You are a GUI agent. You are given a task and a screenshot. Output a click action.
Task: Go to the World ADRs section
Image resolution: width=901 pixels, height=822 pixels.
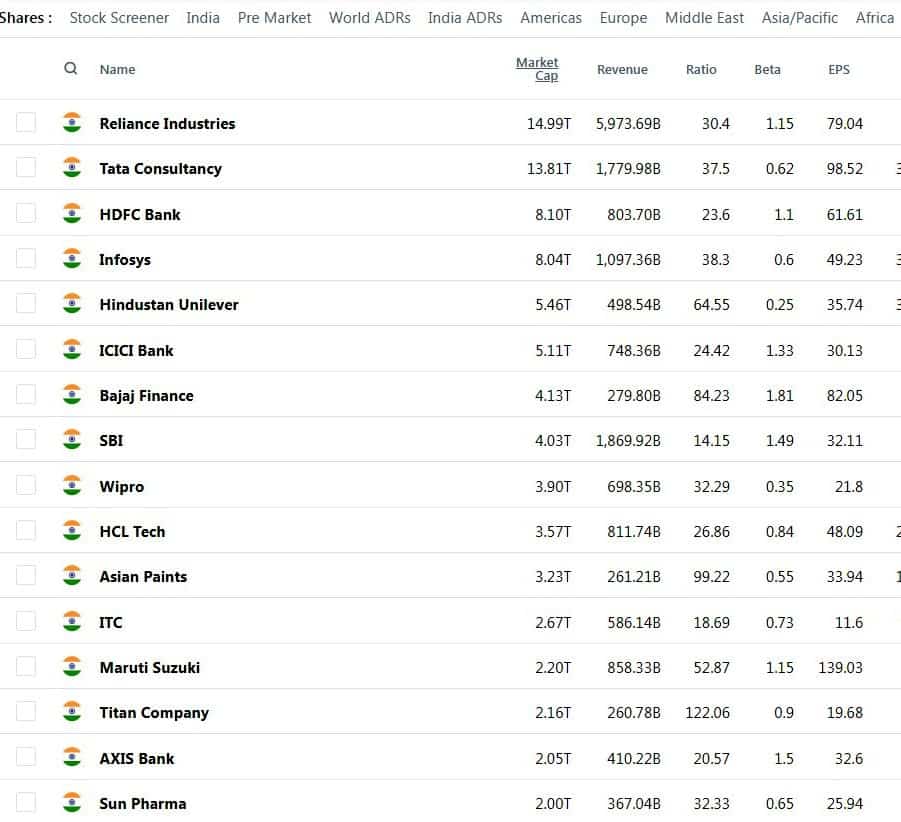[369, 18]
